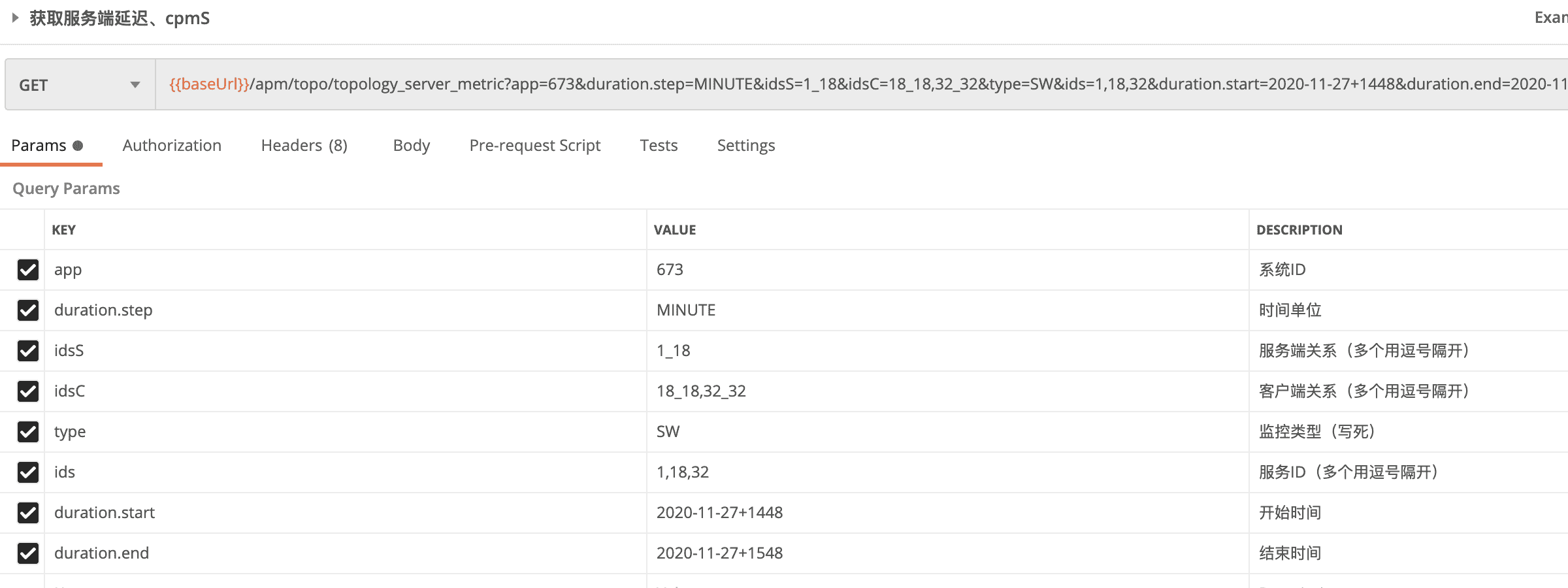Switch to the Authorization tab
1568x588 pixels.
point(172,145)
